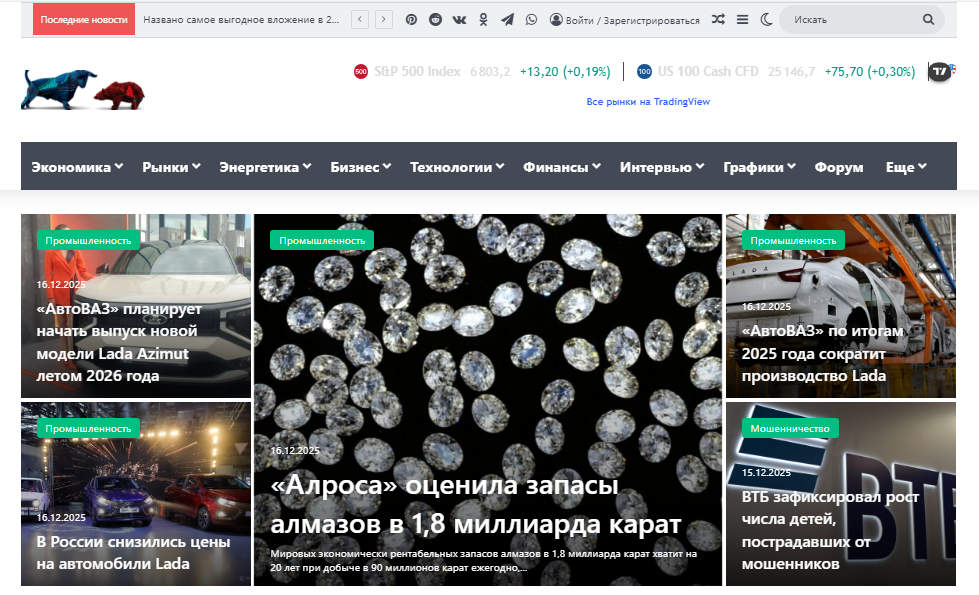979x595 pixels.
Task: Open article on falling Lada car prices
Action: pos(133,553)
